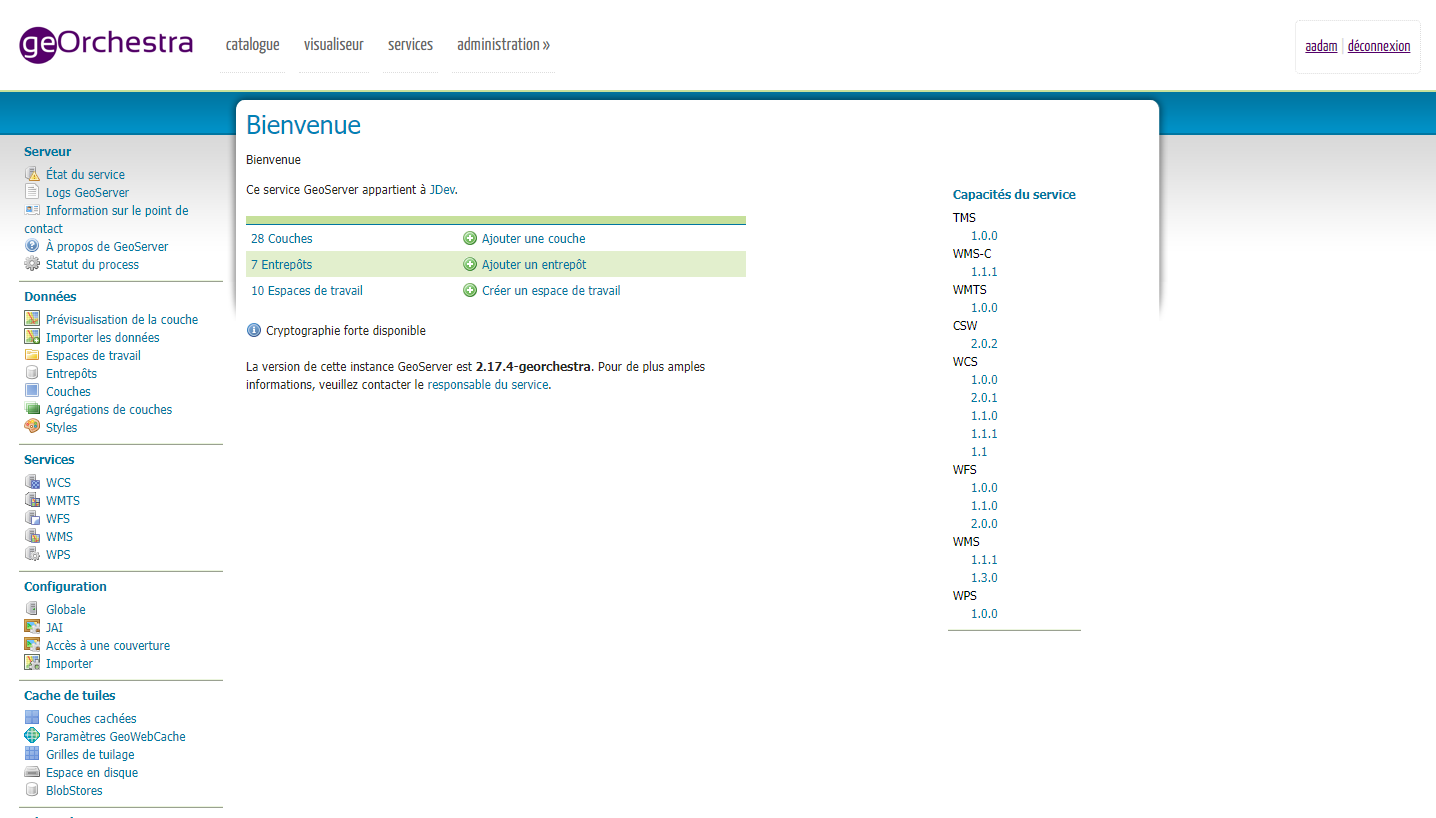This screenshot has height=818, width=1436.
Task: Open the 28 Couches link
Action: click(282, 239)
